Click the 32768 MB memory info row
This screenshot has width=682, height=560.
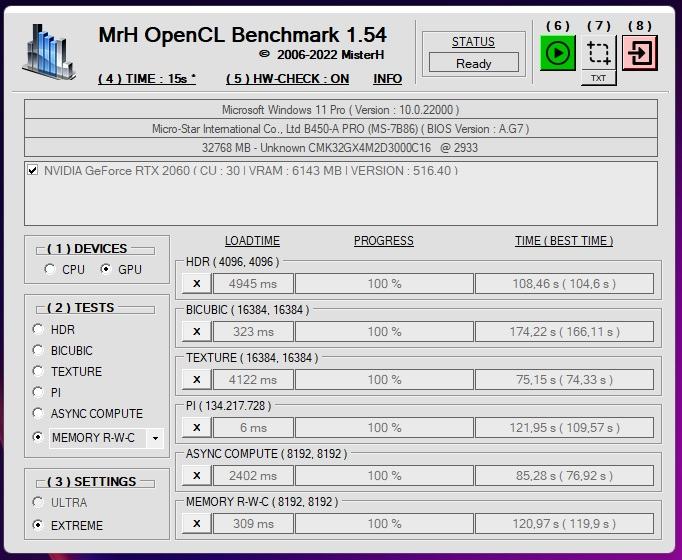pyautogui.click(x=341, y=147)
